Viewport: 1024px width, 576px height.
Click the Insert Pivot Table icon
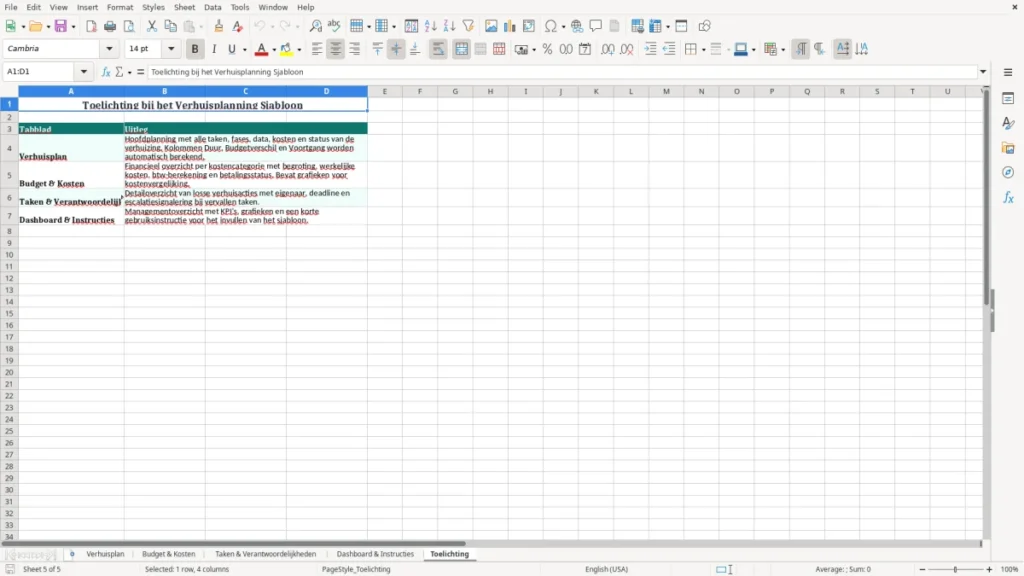click(529, 26)
